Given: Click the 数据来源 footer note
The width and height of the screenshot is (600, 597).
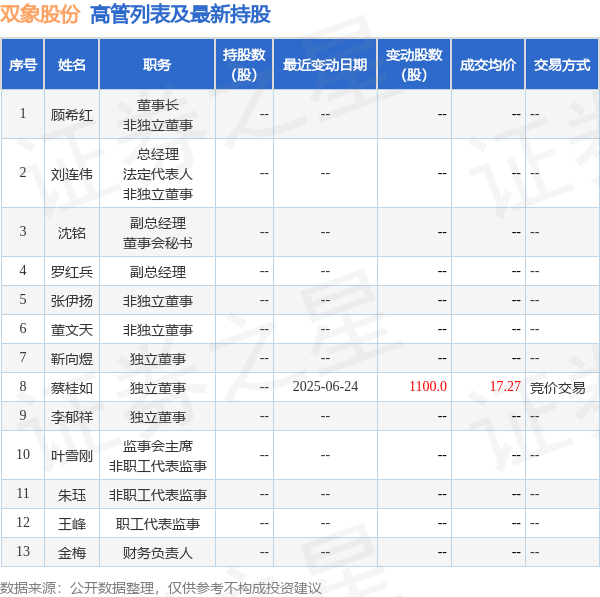Looking at the screenshot, I should click(161, 589).
